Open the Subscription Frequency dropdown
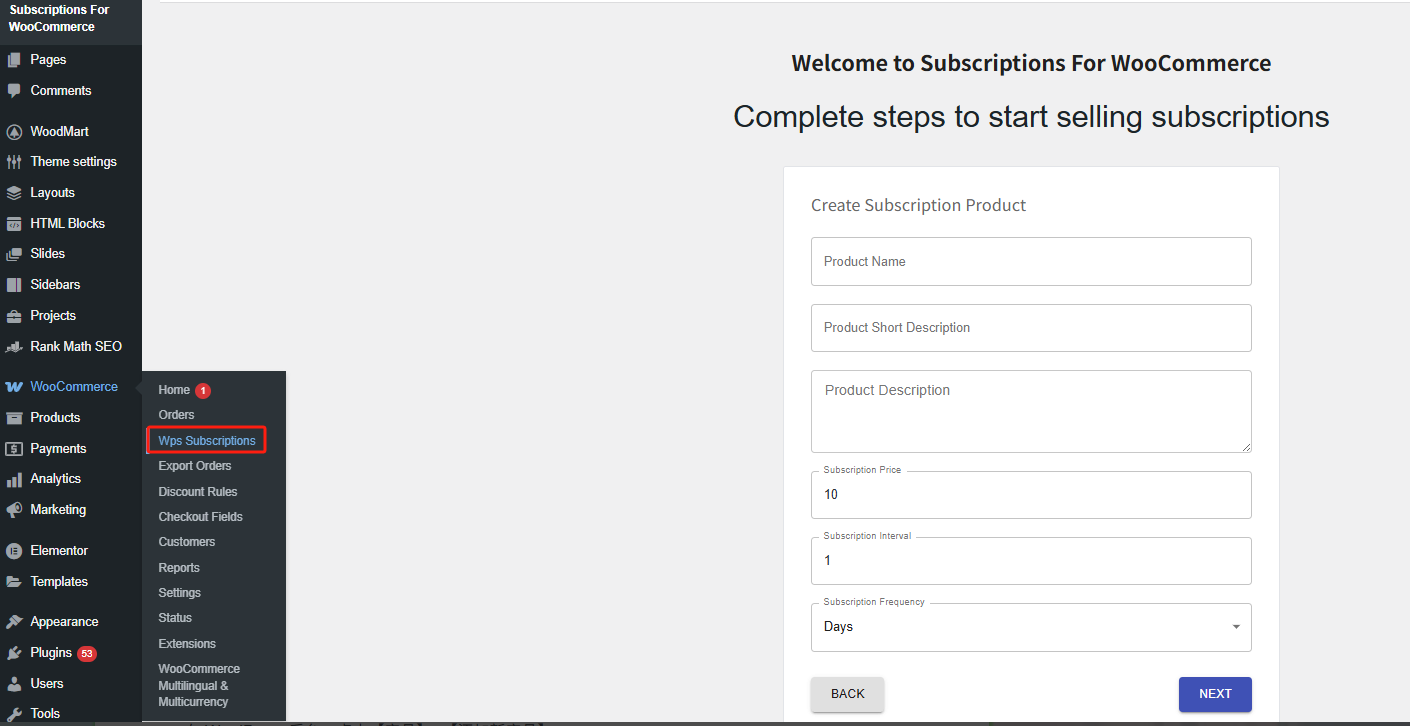1410x726 pixels. tap(1030, 627)
